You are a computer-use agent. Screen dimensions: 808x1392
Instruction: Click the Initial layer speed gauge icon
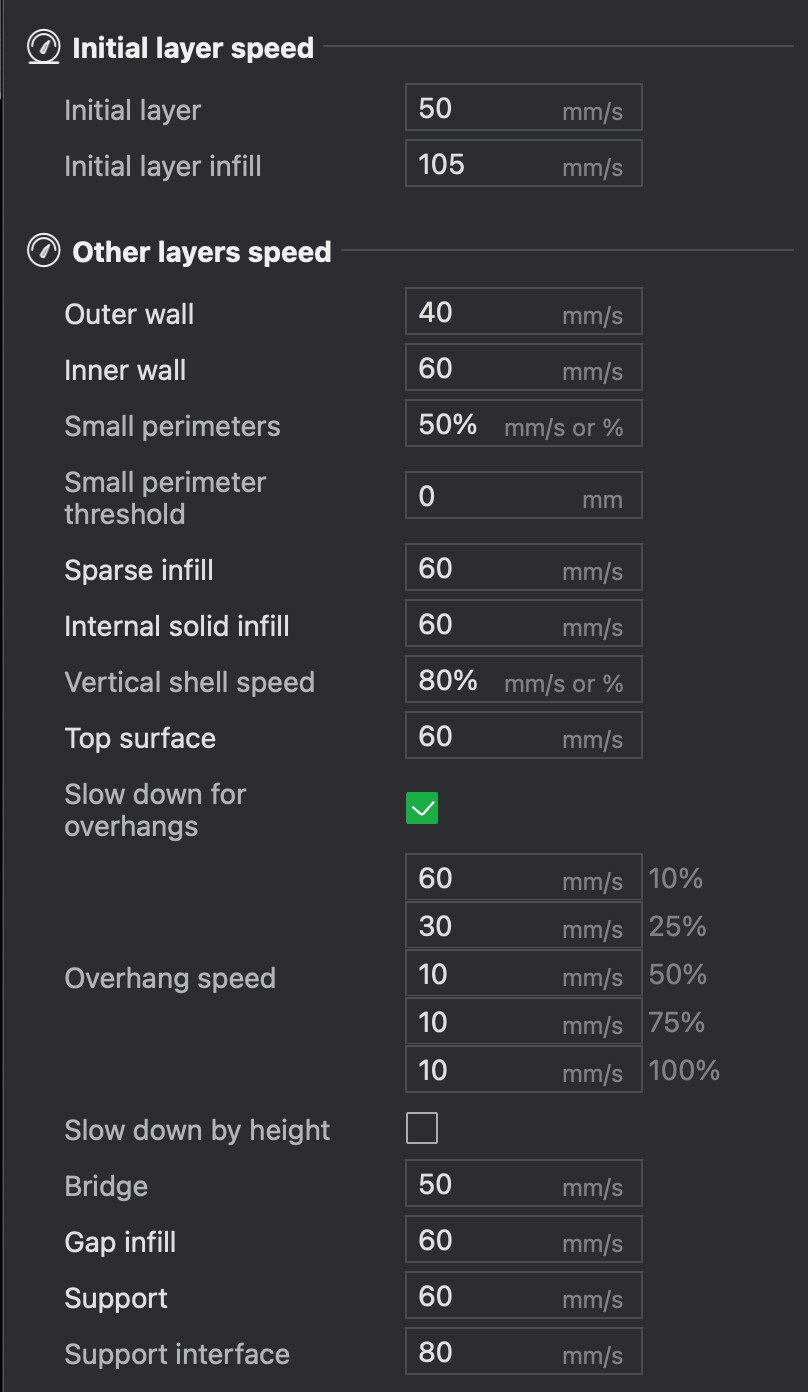click(x=43, y=47)
